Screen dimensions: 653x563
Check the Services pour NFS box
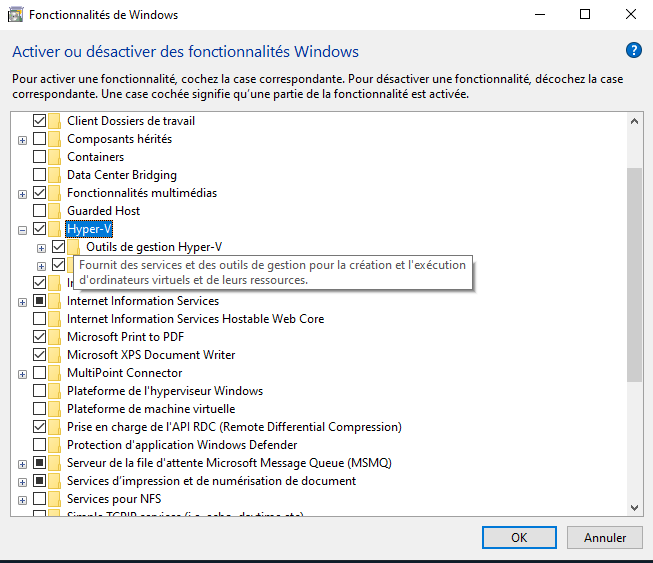(x=40, y=498)
